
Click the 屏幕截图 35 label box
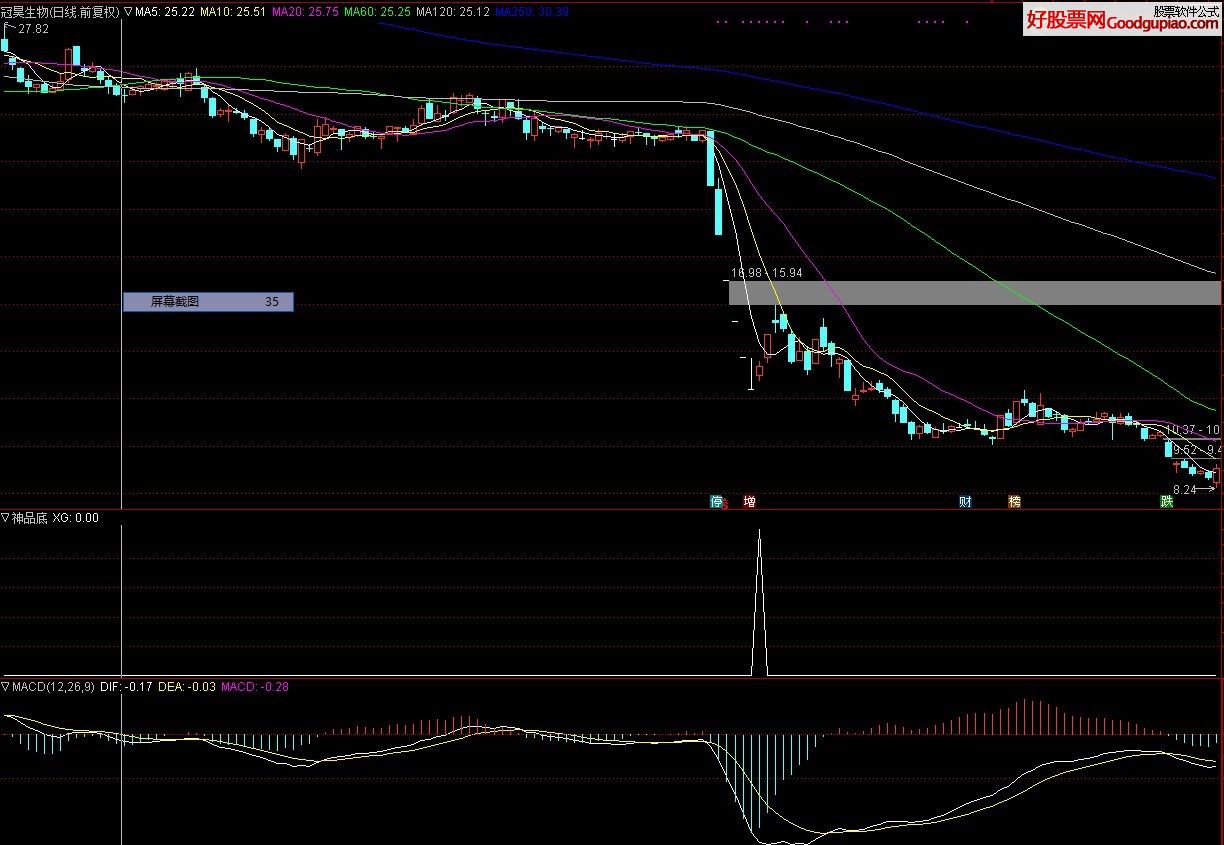[x=208, y=301]
